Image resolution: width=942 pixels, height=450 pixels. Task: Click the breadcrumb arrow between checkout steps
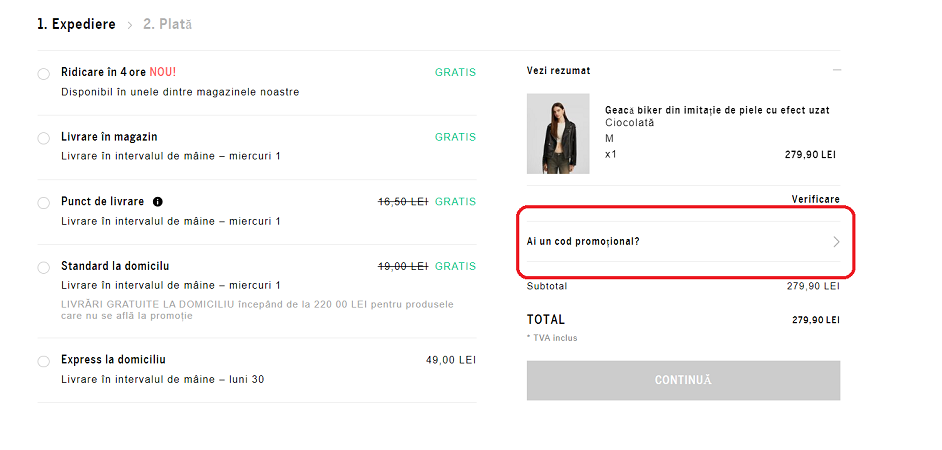129,24
